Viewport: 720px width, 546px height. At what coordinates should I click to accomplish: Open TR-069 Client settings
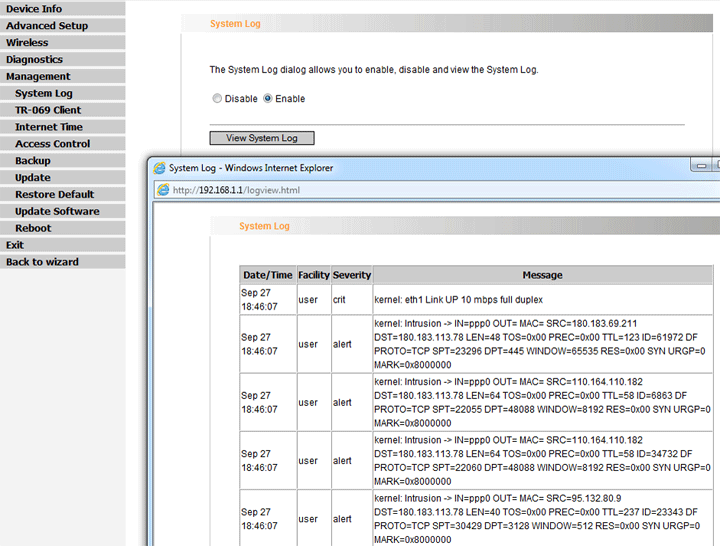click(x=62, y=110)
